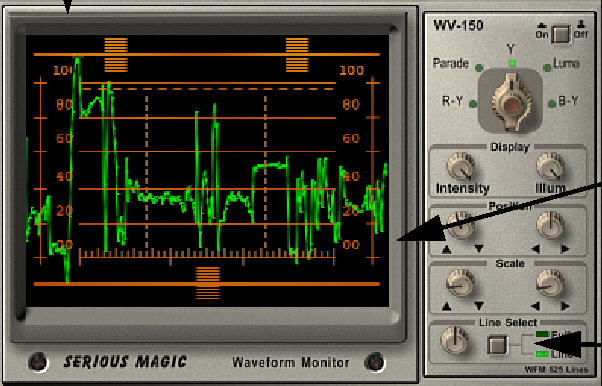
Task: Click the Illum knob
Action: pyautogui.click(x=550, y=167)
